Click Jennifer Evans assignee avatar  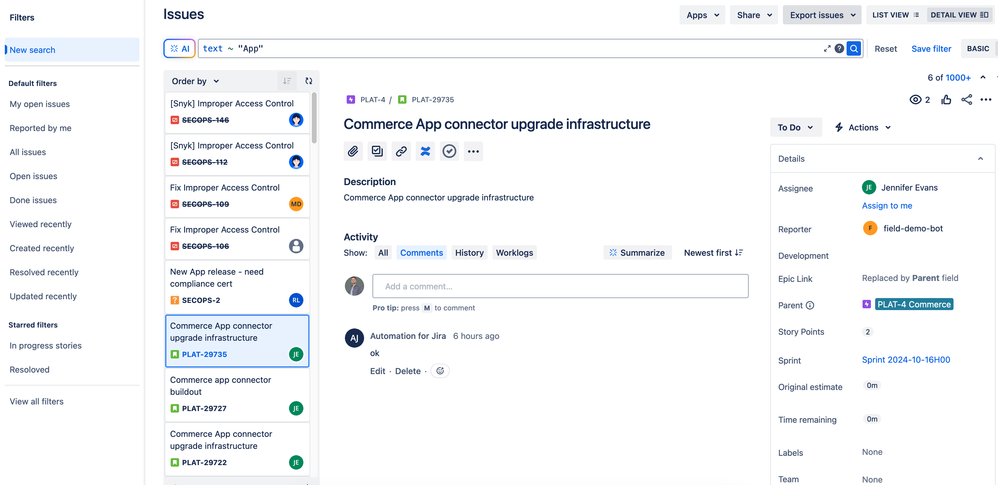pyautogui.click(x=869, y=187)
